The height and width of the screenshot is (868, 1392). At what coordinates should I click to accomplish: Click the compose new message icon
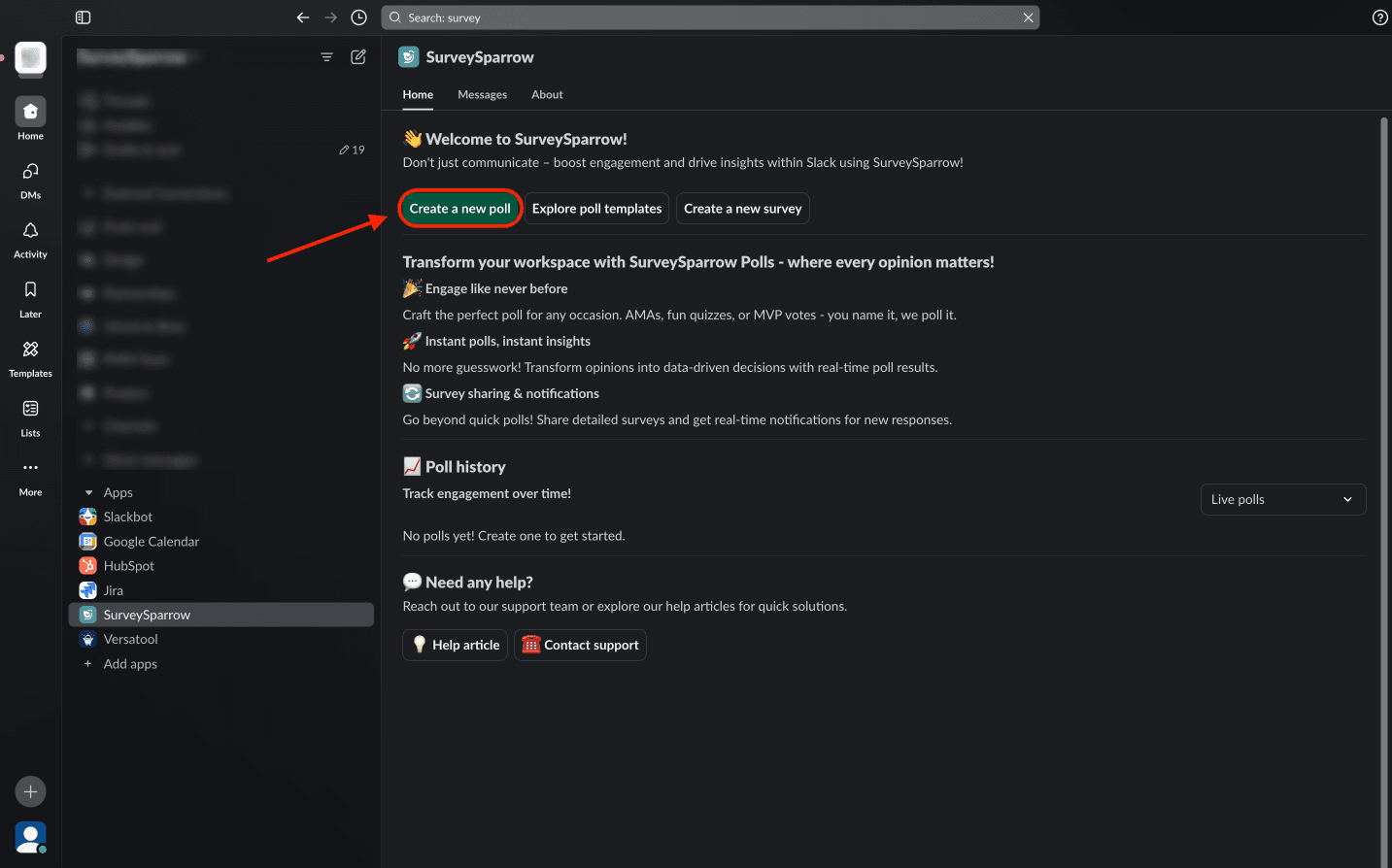(x=358, y=57)
